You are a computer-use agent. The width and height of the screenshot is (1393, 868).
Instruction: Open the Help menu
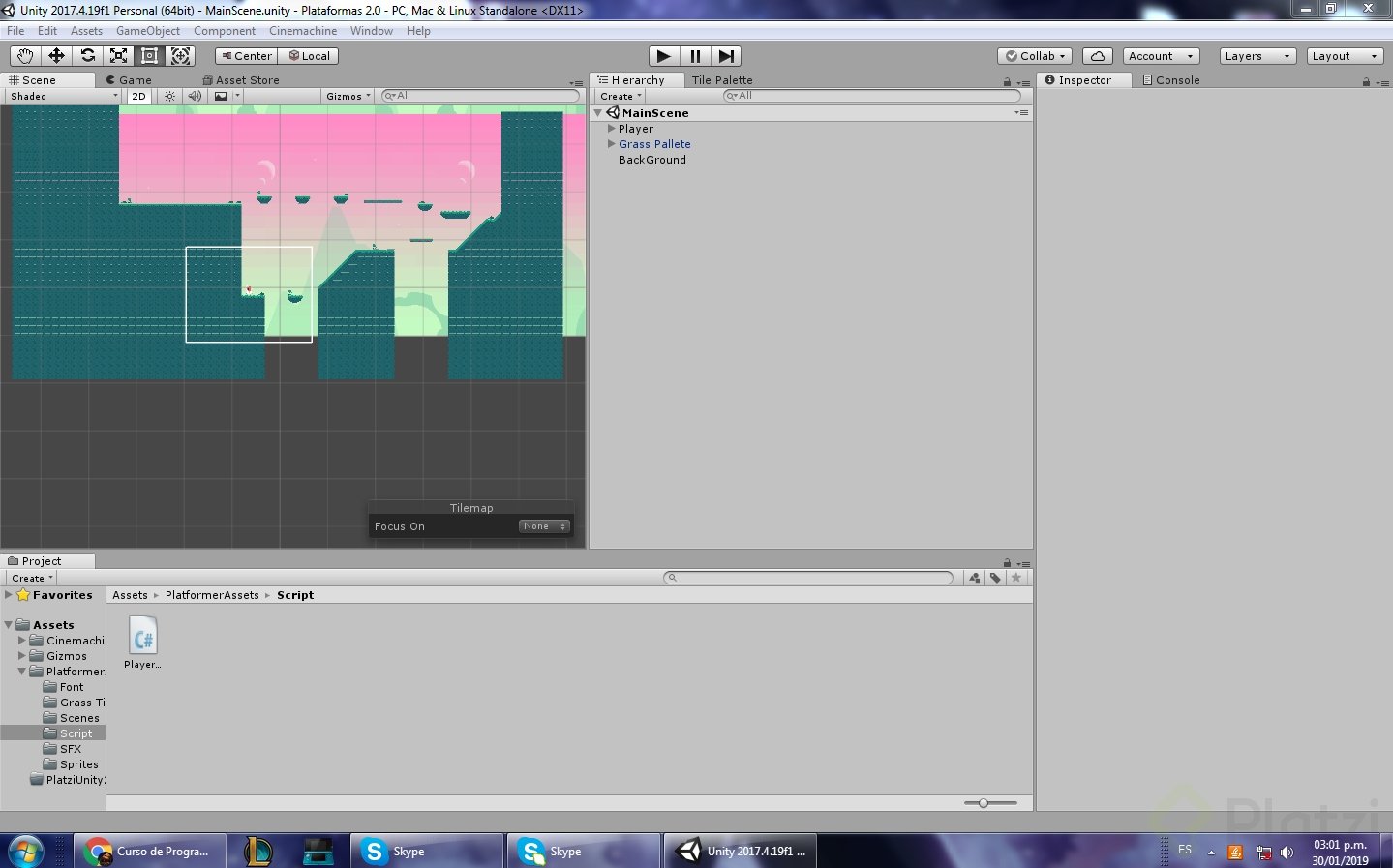pyautogui.click(x=418, y=31)
